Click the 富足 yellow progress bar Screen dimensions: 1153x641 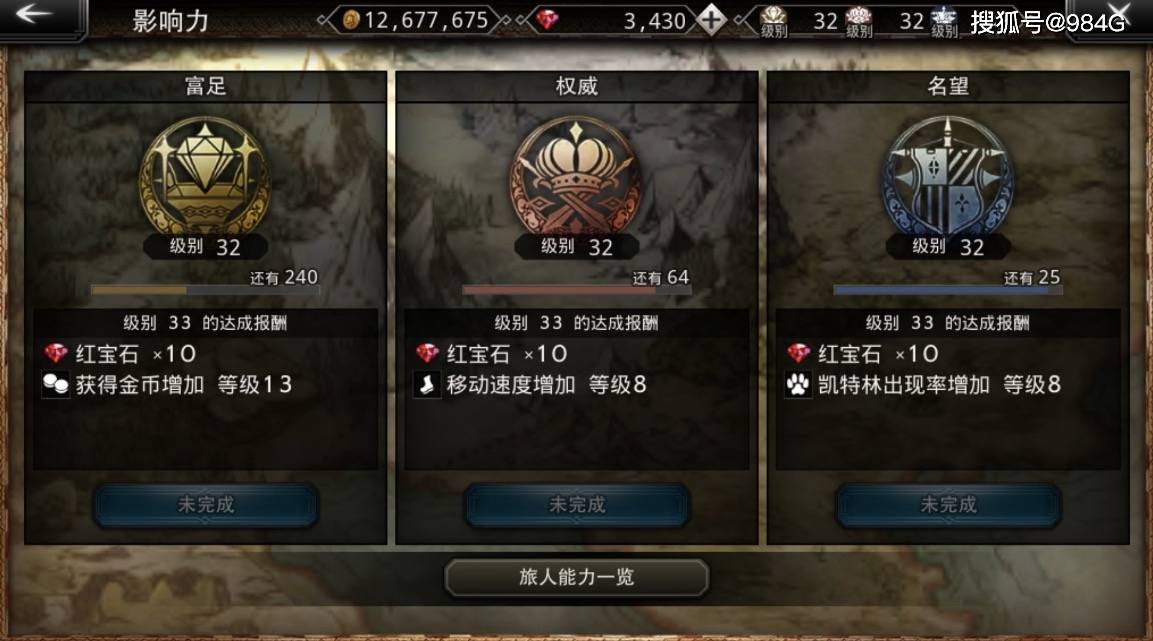pyautogui.click(x=205, y=290)
